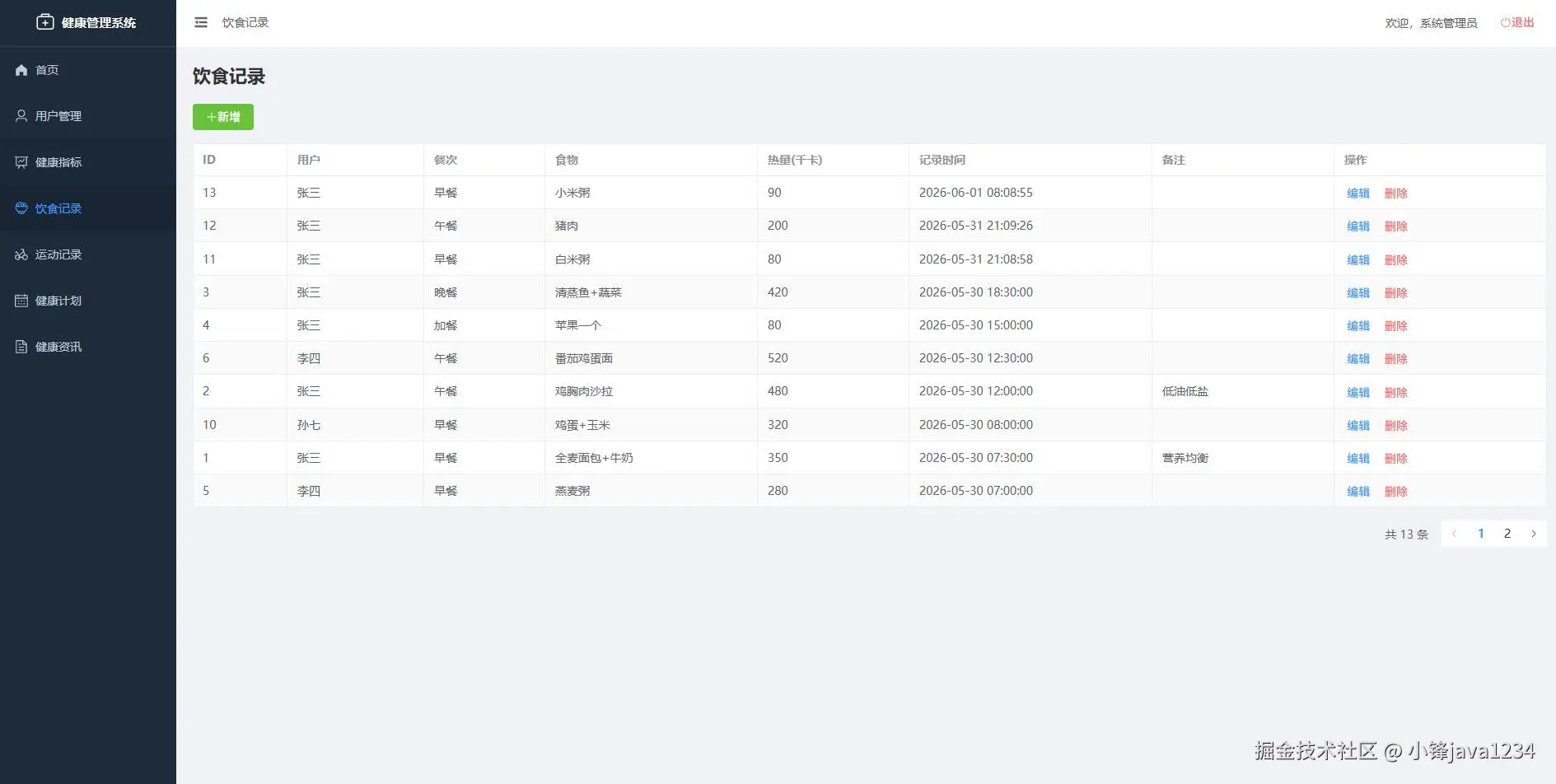This screenshot has height=784, width=1556.
Task: Delete the 鸡蛋+玉米 record
Action: [x=1396, y=426]
